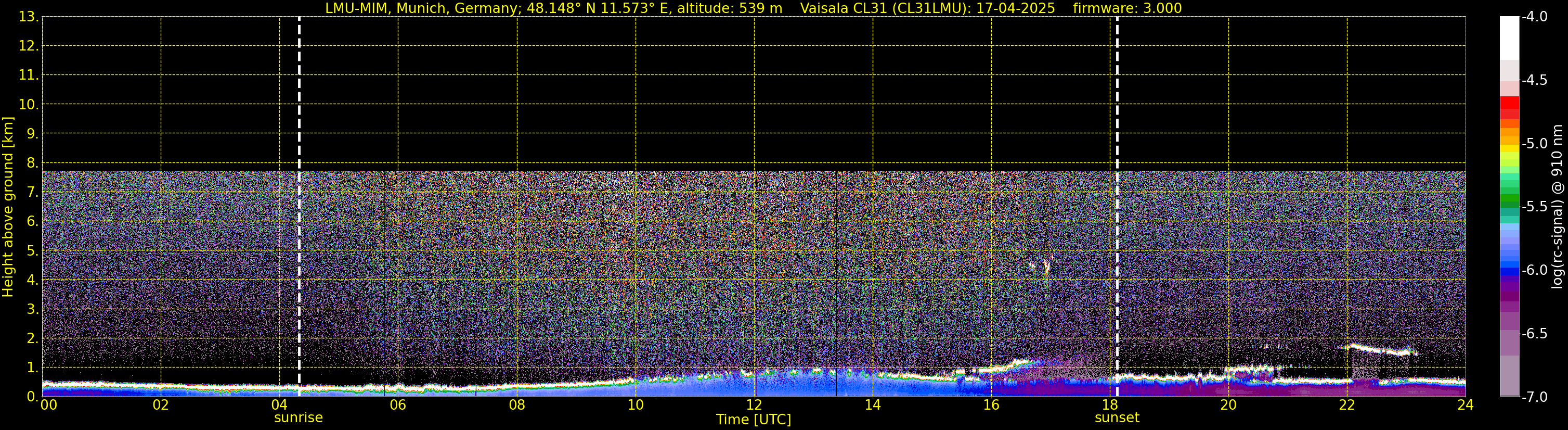This screenshot has width=1568, height=430.
Task: Click the bright red band of the colorbar
Action: tap(1509, 103)
